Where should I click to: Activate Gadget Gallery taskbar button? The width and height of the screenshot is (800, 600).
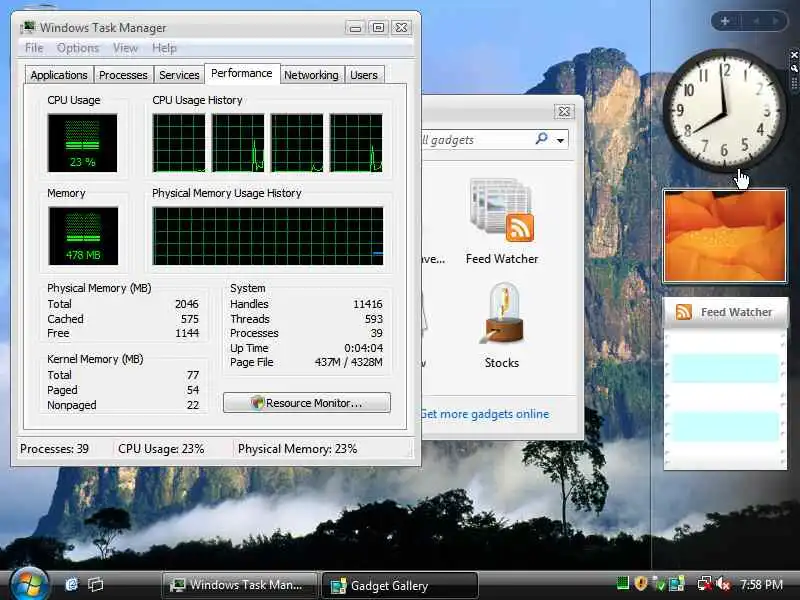click(400, 585)
